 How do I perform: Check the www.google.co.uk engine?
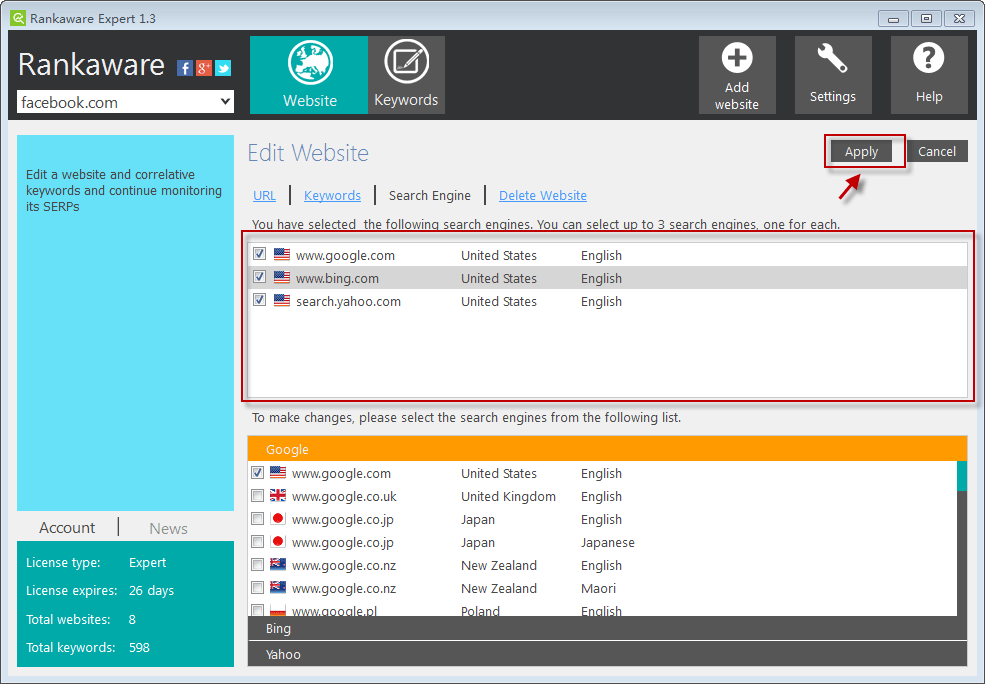coord(257,496)
